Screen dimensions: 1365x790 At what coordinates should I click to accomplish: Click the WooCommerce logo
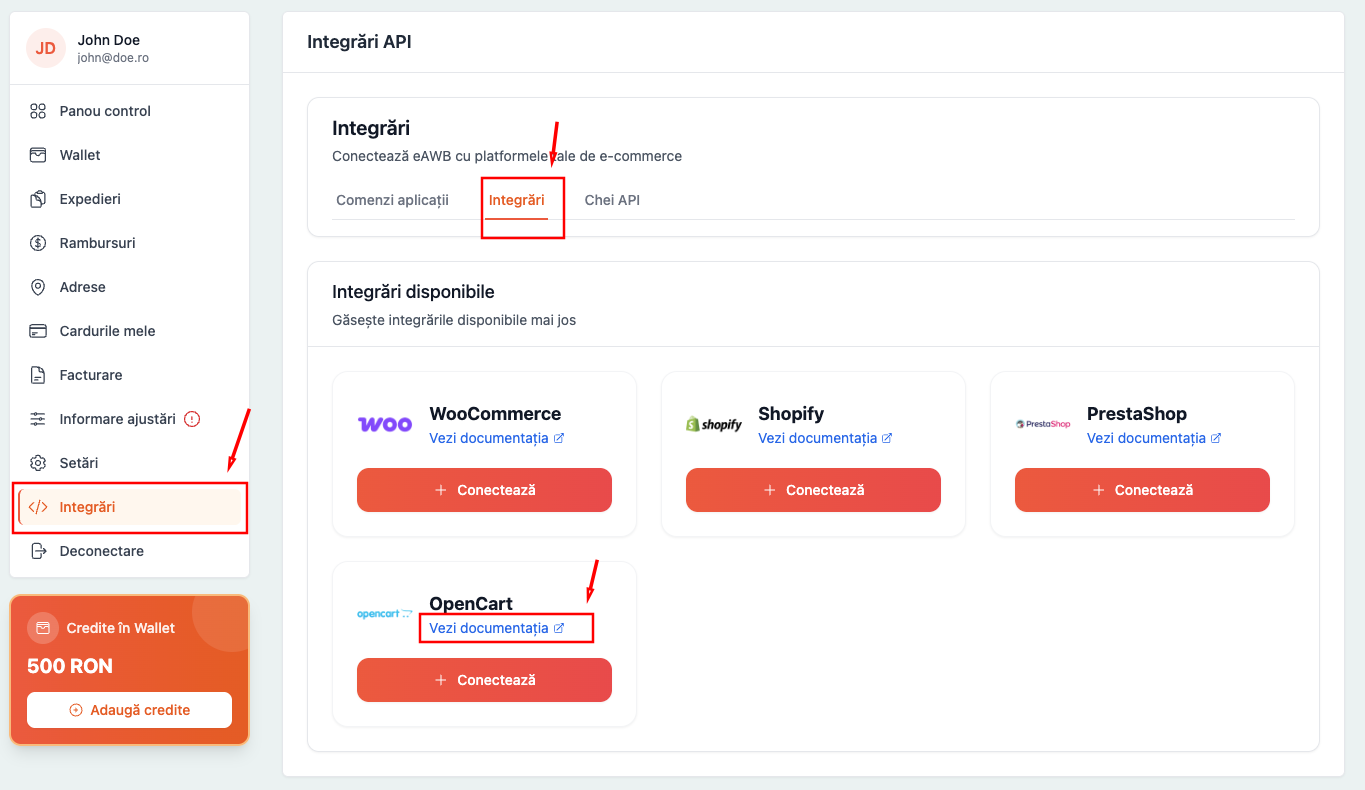(x=385, y=424)
